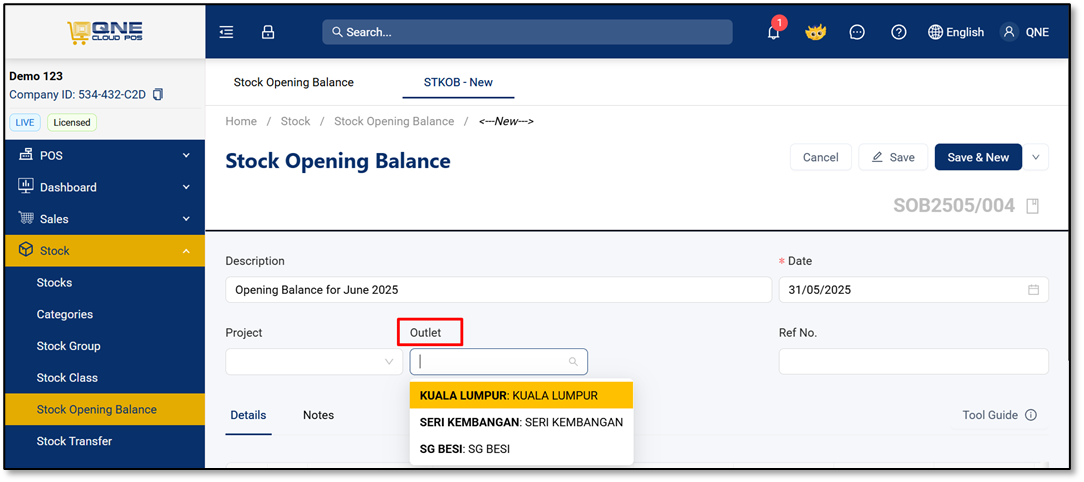
Task: Expand the Dashboard menu chevron
Action: tap(186, 187)
